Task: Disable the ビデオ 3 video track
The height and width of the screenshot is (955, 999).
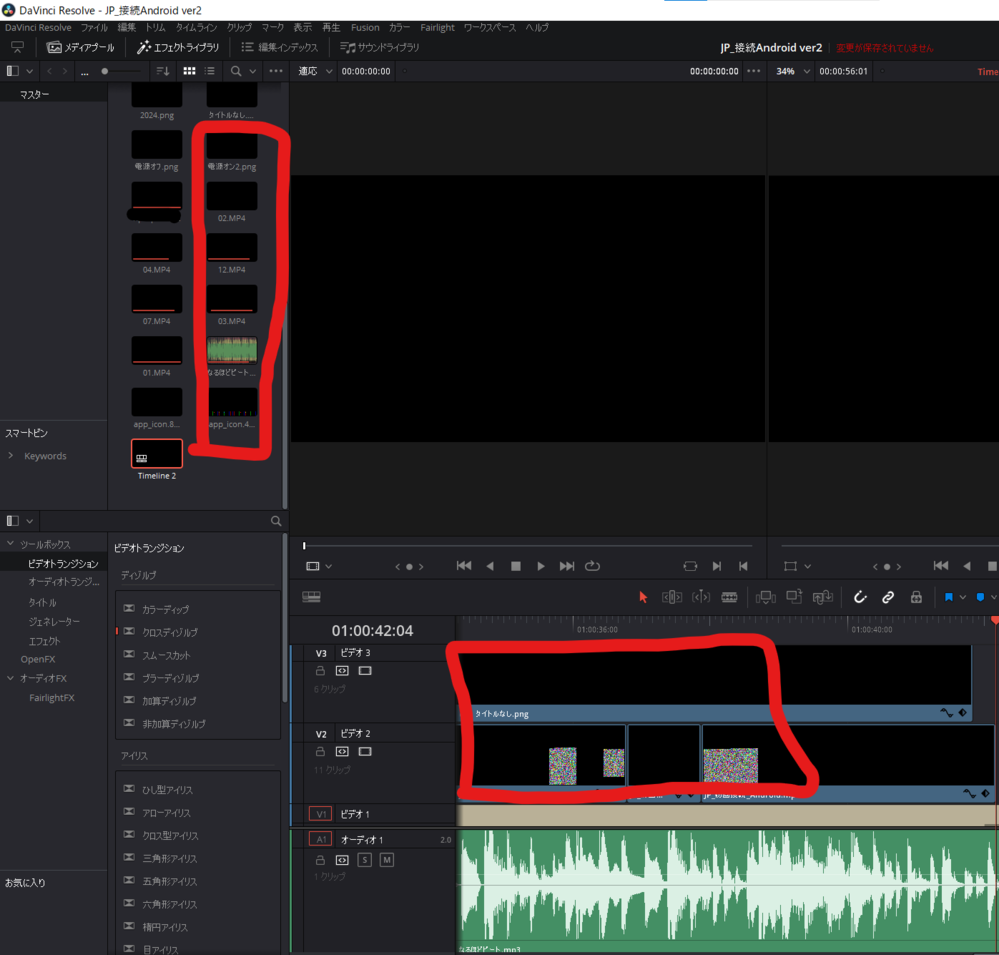Action: 365,671
